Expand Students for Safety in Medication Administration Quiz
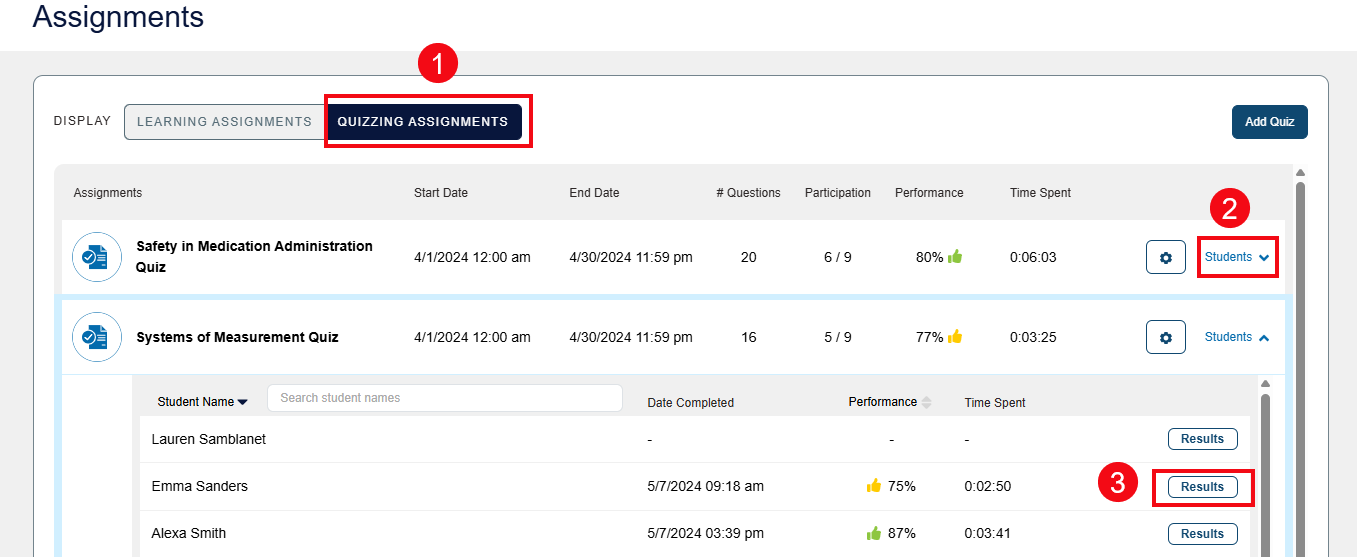Viewport: 1357px width, 557px height. pos(1238,257)
